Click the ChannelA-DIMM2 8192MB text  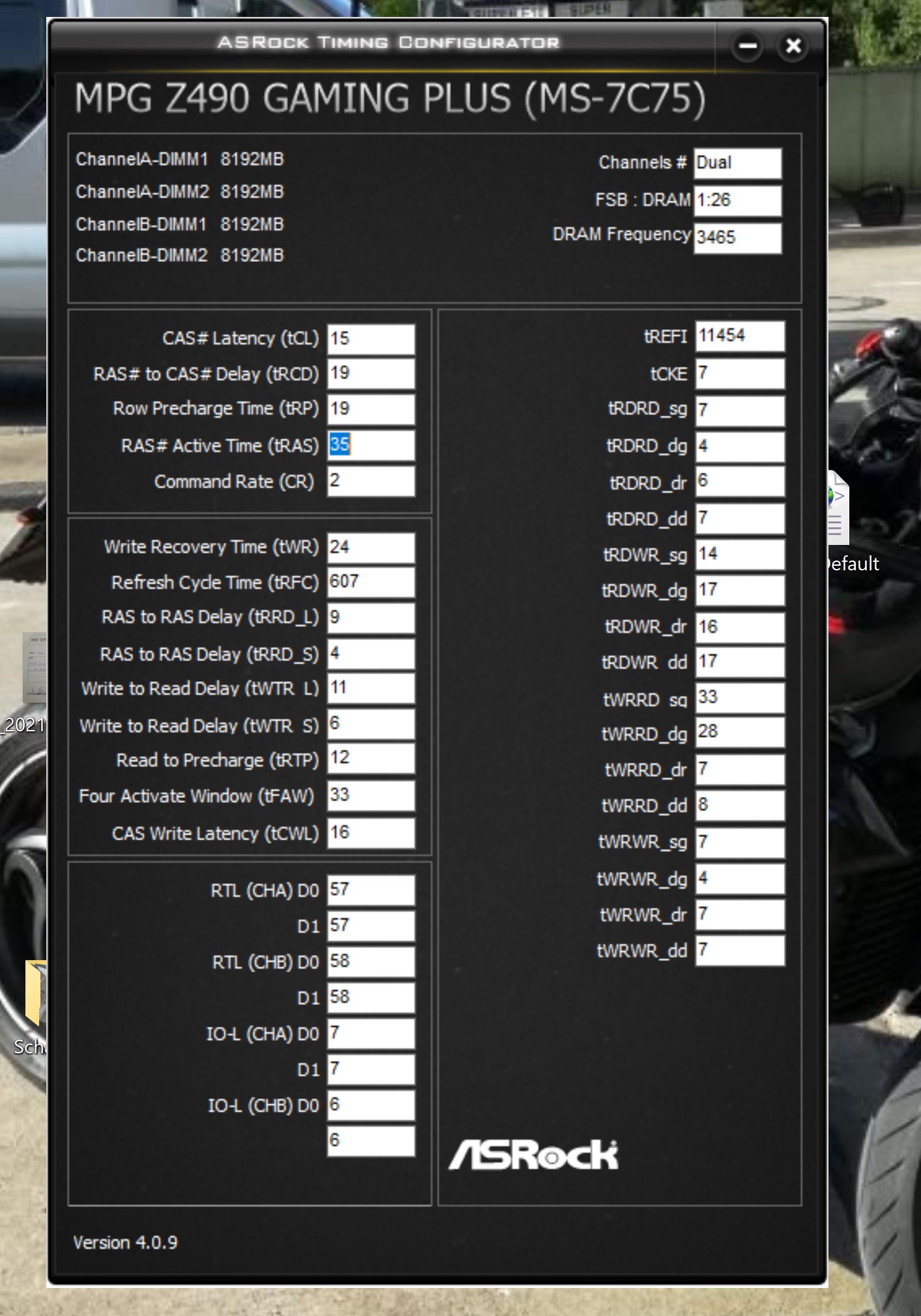point(180,192)
